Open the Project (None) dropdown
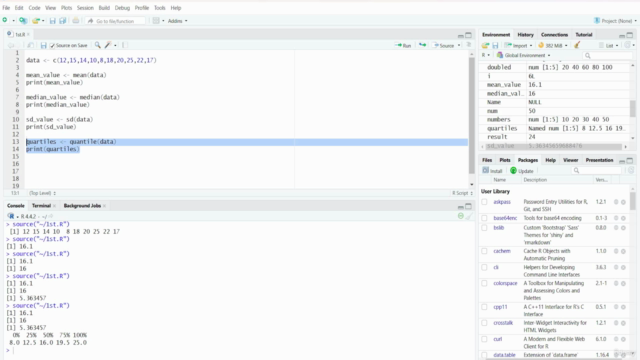 click(615, 21)
